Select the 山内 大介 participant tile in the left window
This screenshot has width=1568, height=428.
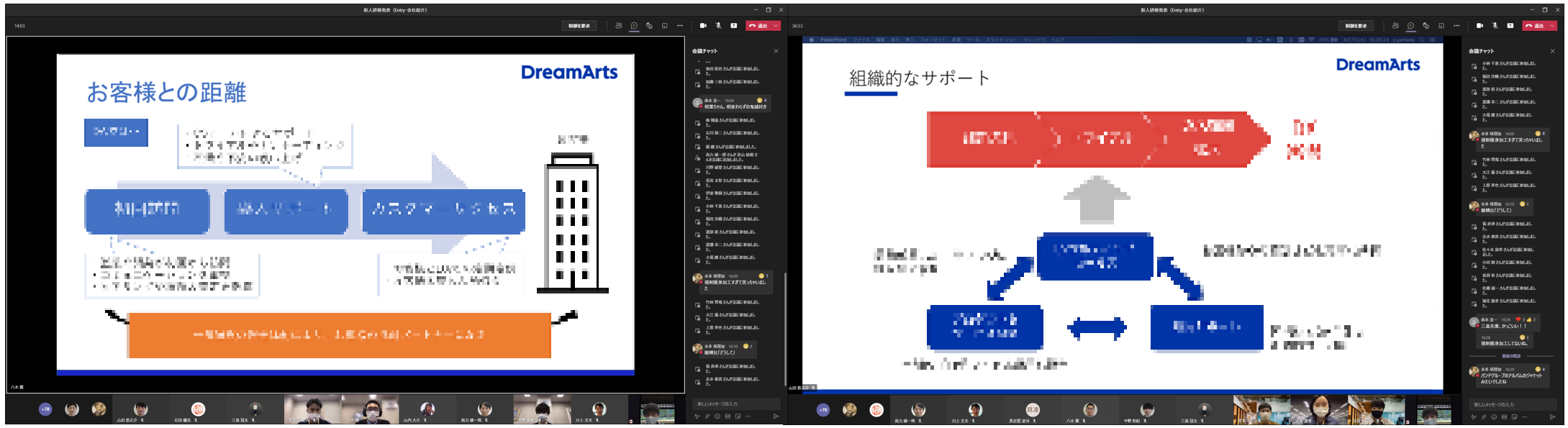427,410
